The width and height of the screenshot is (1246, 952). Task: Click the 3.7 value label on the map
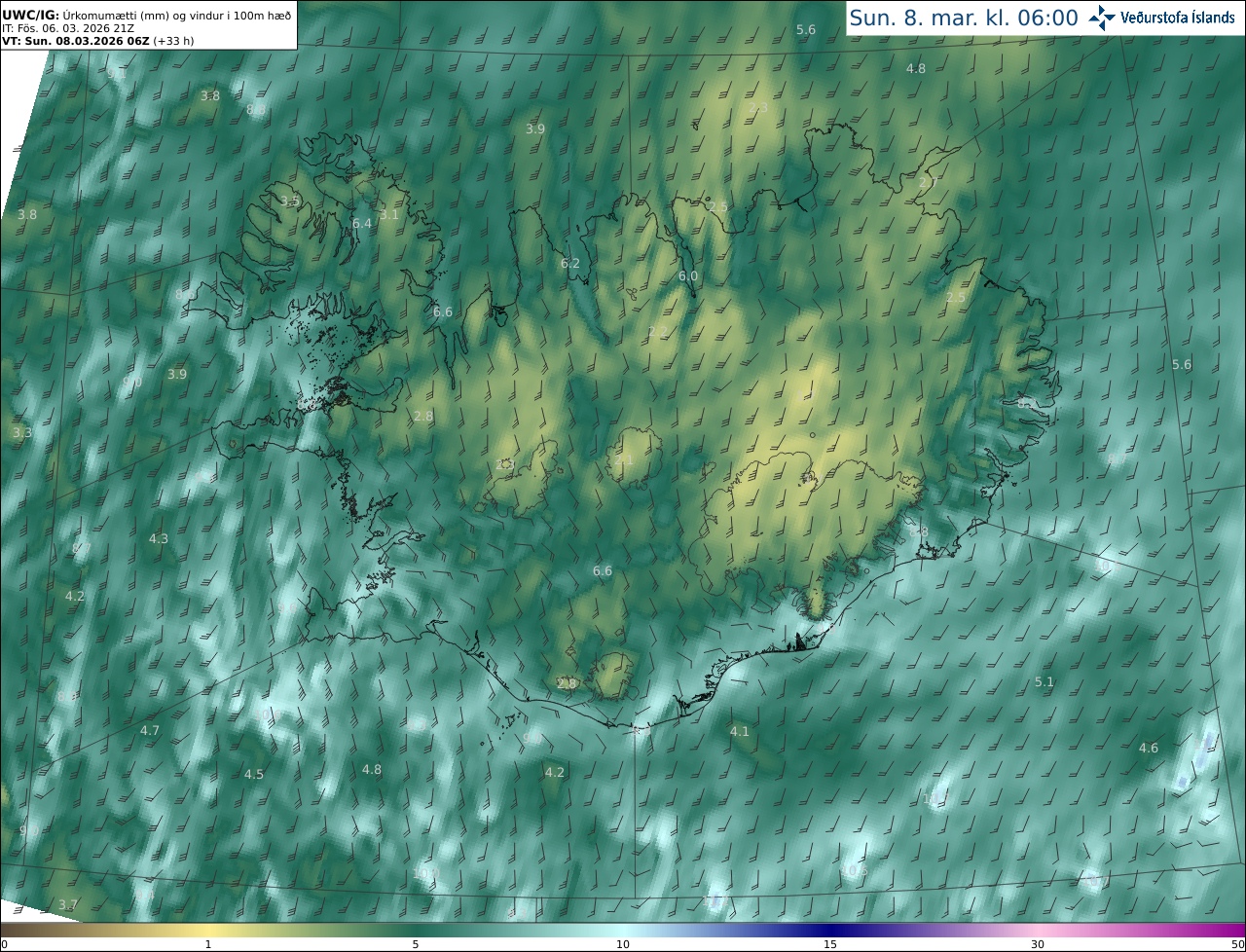click(x=68, y=904)
